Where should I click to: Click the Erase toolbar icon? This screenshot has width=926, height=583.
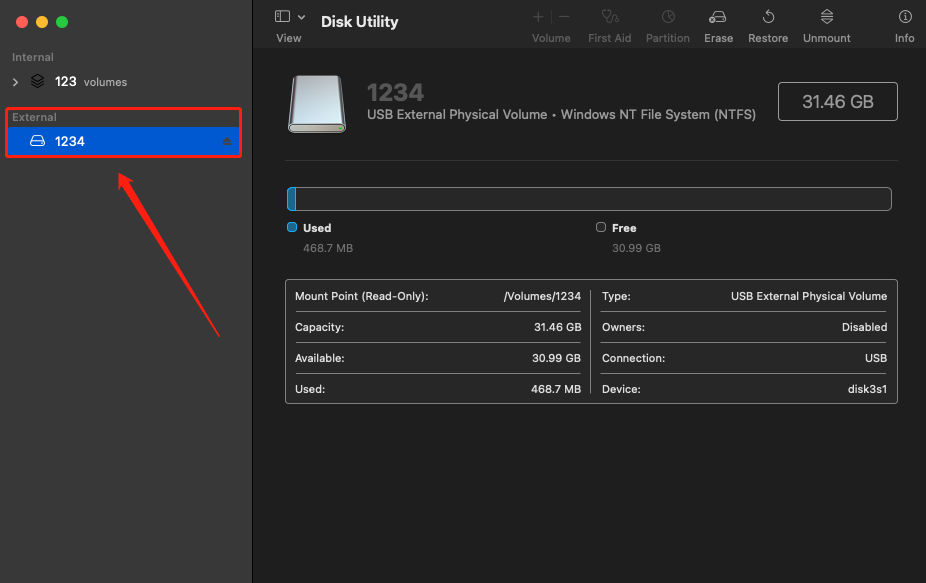(718, 17)
